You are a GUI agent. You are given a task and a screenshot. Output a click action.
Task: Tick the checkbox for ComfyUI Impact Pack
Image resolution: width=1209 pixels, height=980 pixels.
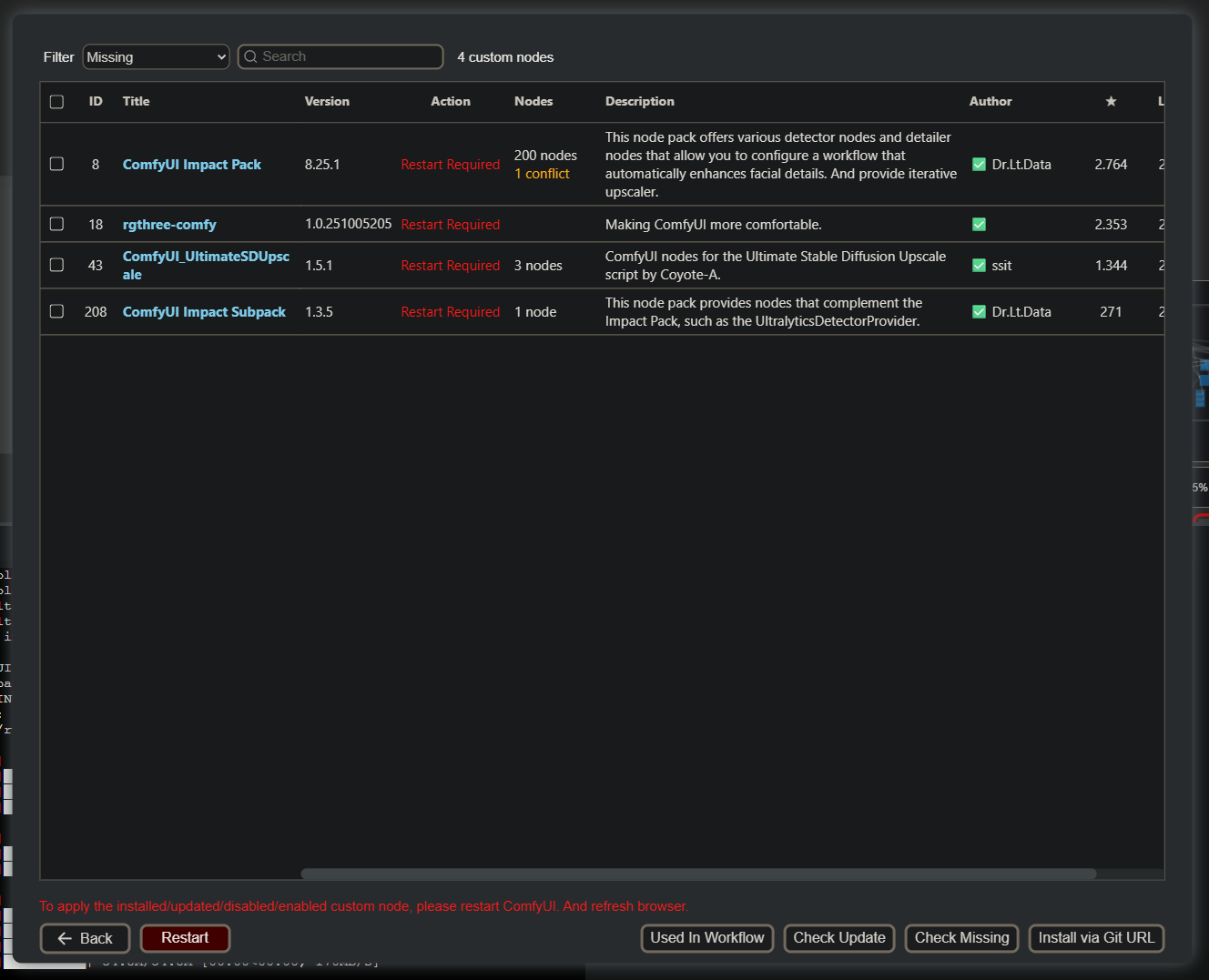56,165
